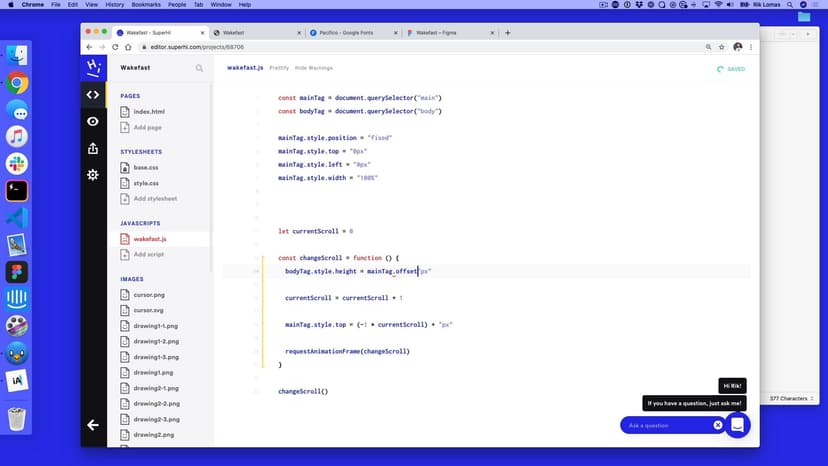The width and height of the screenshot is (828, 466).
Task: Switch to the Pacifico Google Fonts tab
Action: pos(350,33)
